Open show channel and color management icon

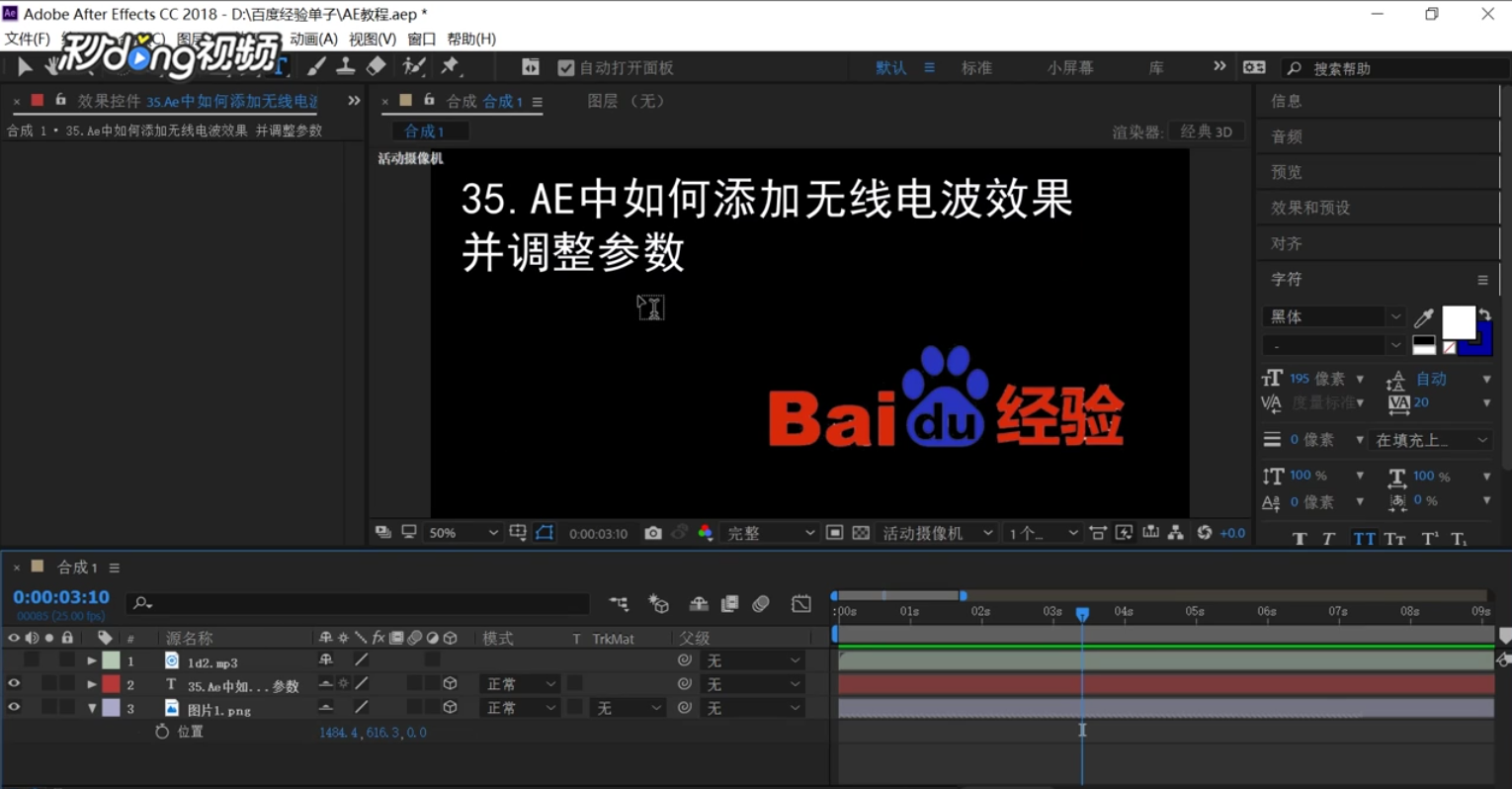click(705, 533)
